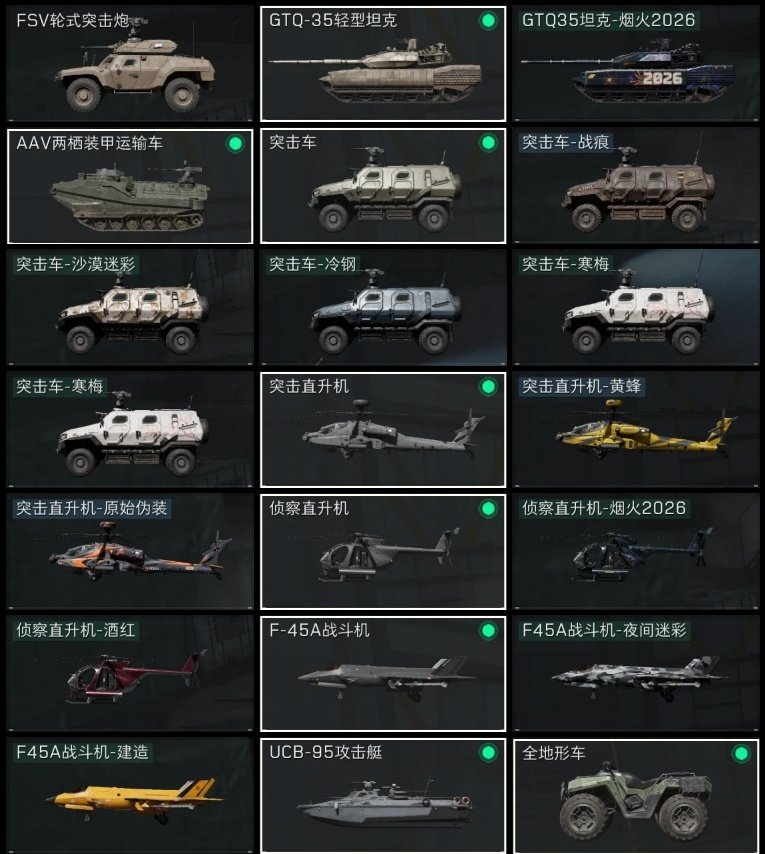This screenshot has height=854, width=765.
Task: Select the F45A战斗机-夜间迷彩 jet
Action: [x=636, y=674]
